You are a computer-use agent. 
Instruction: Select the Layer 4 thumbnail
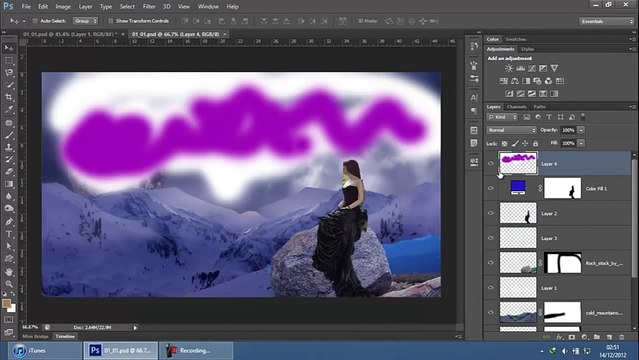tap(518, 163)
